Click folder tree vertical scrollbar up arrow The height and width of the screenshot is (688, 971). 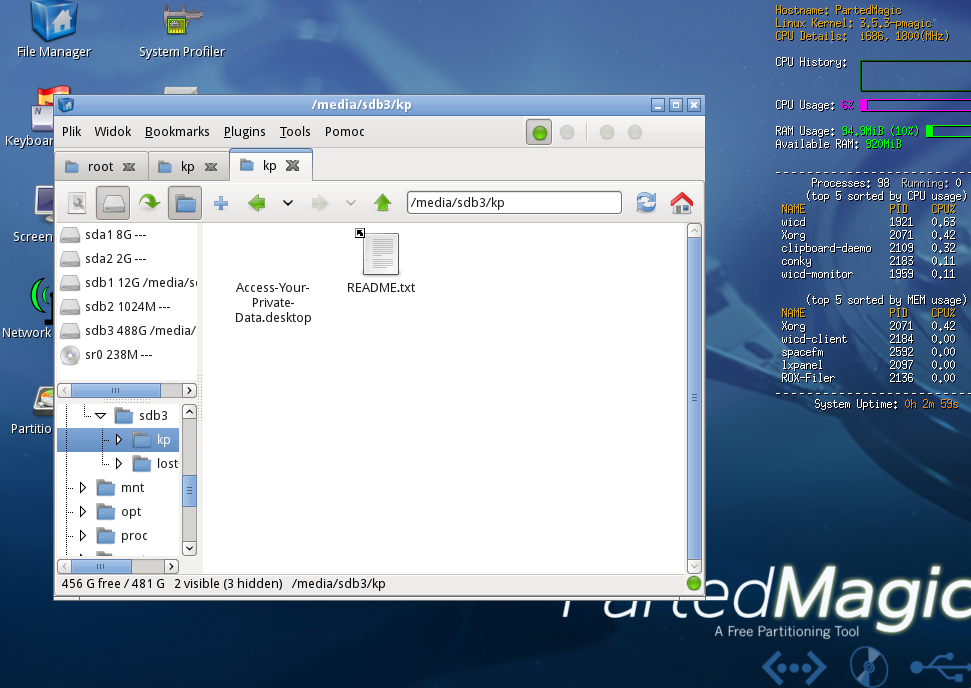tap(189, 412)
